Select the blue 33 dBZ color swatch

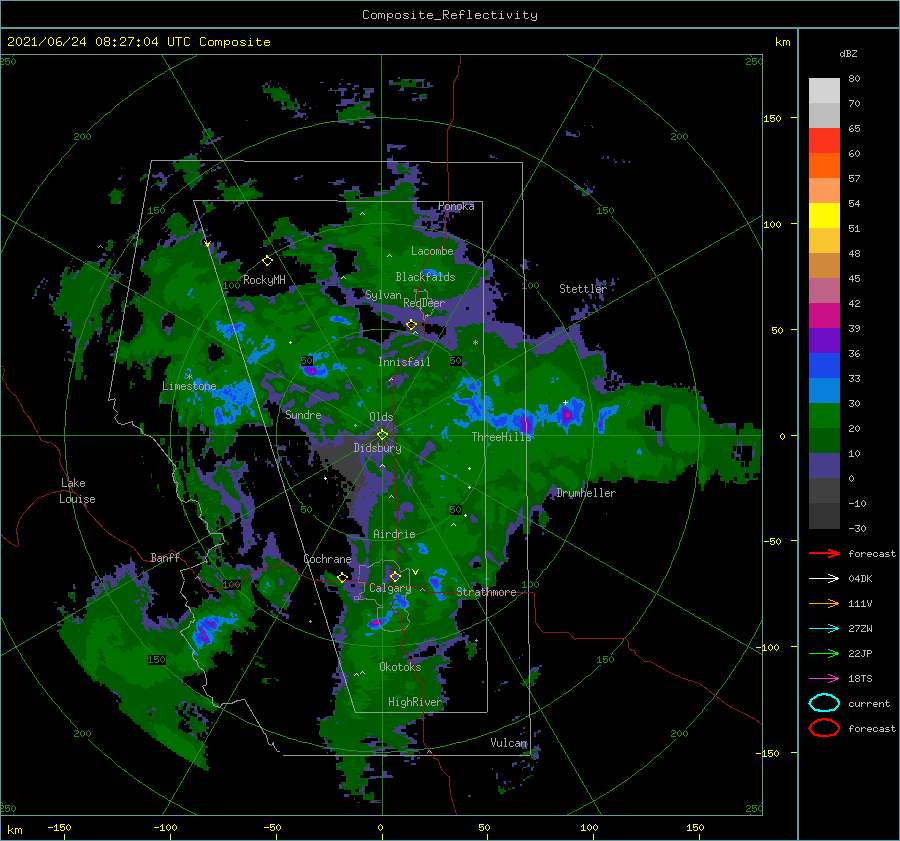[824, 365]
